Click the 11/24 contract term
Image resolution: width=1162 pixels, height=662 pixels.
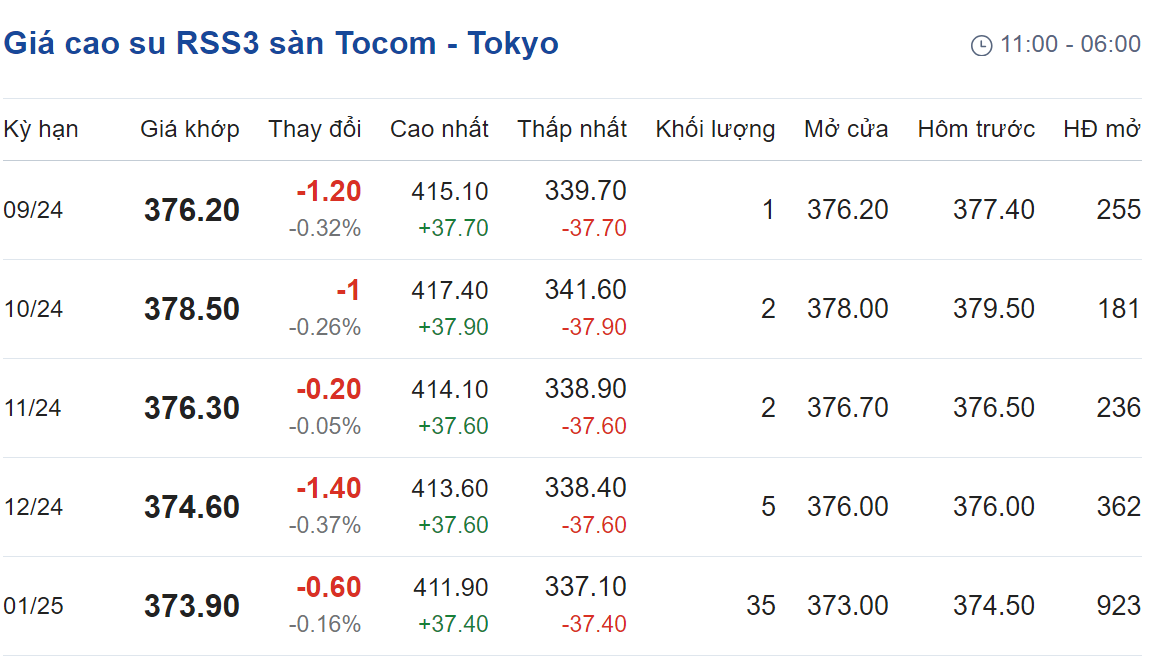33,408
